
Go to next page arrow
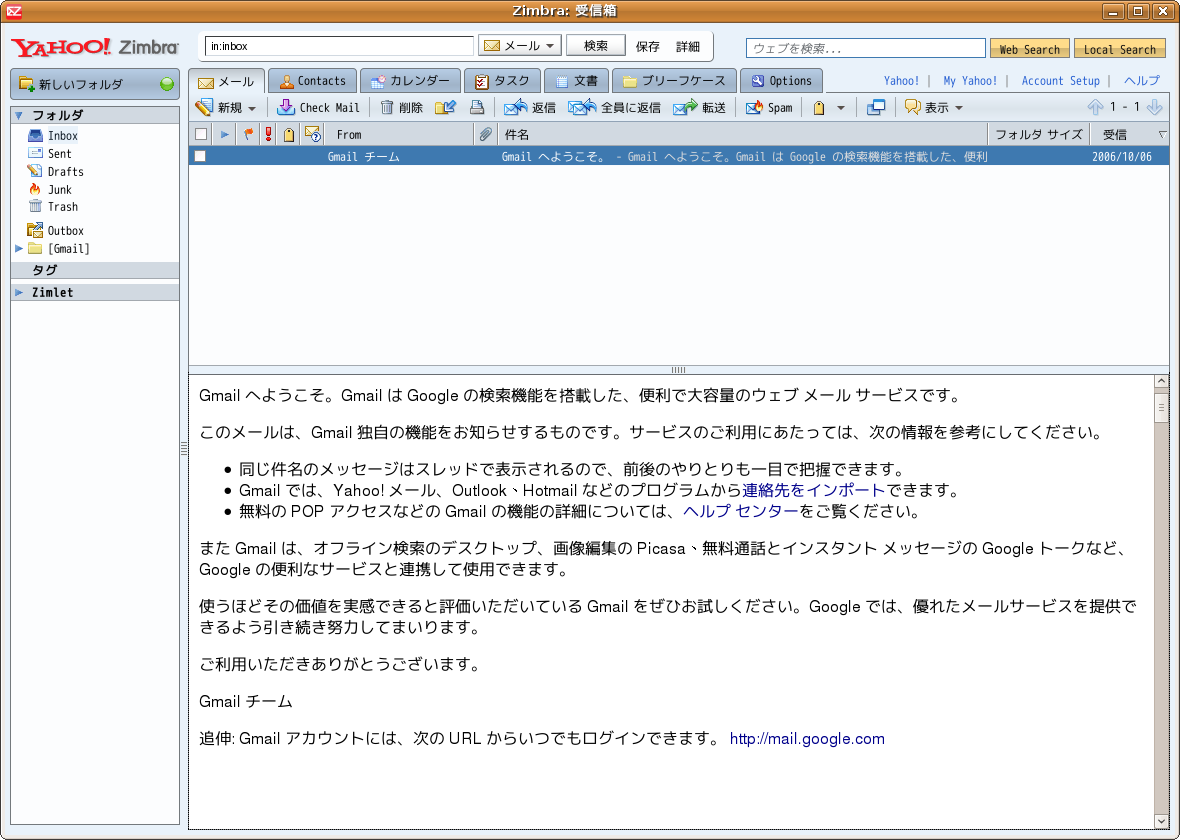1154,107
